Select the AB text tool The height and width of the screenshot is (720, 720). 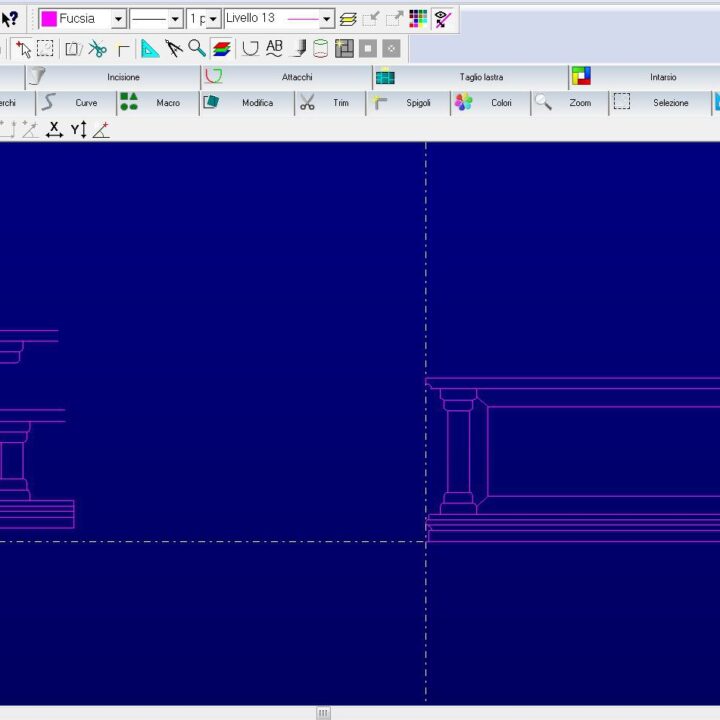274,48
